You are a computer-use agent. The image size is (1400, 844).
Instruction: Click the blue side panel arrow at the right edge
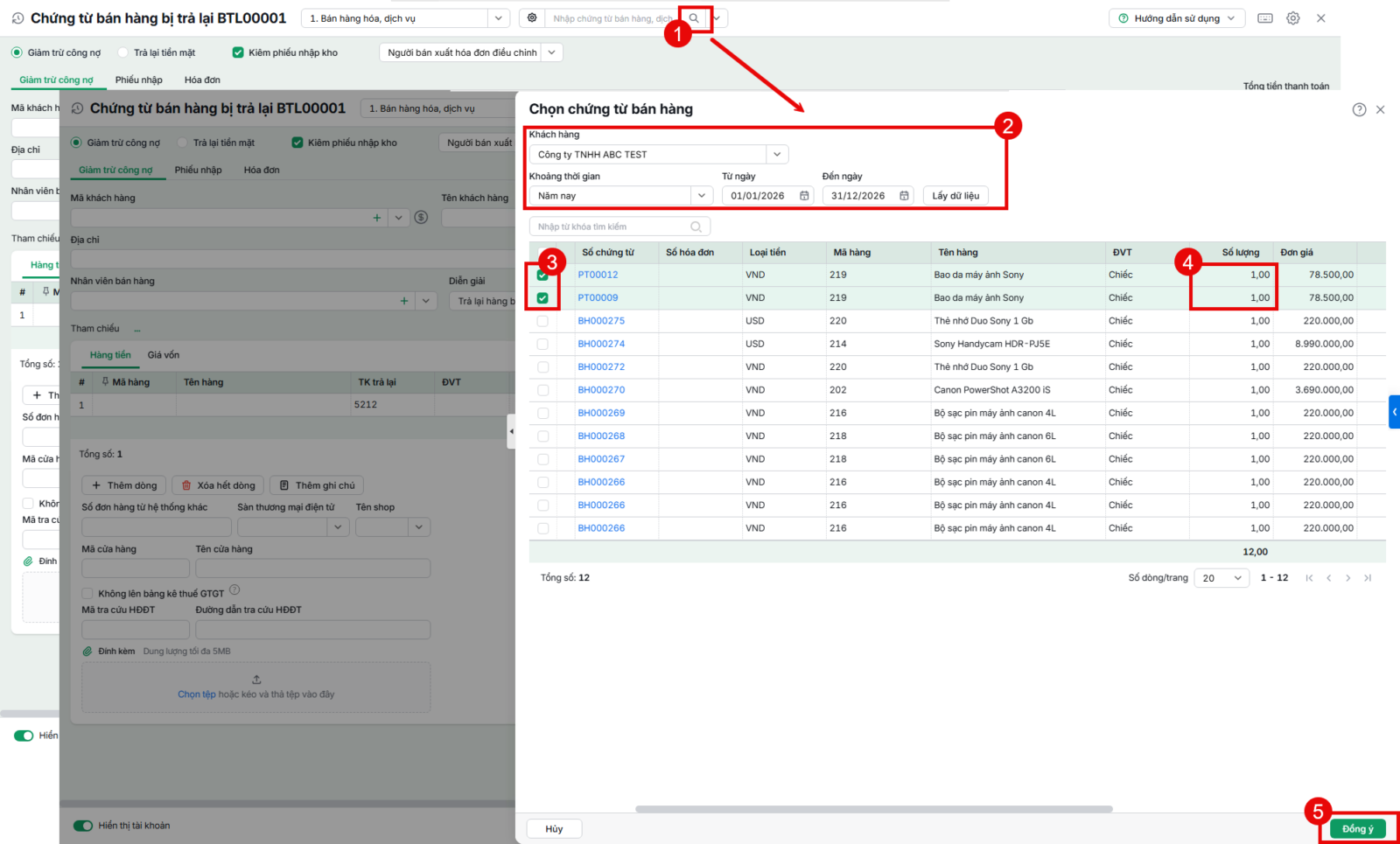tap(1395, 412)
